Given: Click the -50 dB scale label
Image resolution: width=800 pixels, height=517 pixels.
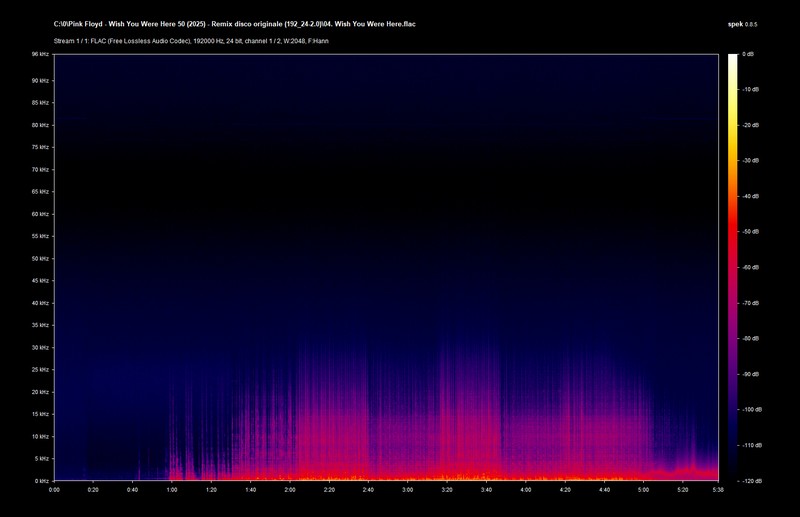Looking at the screenshot, I should (x=750, y=232).
